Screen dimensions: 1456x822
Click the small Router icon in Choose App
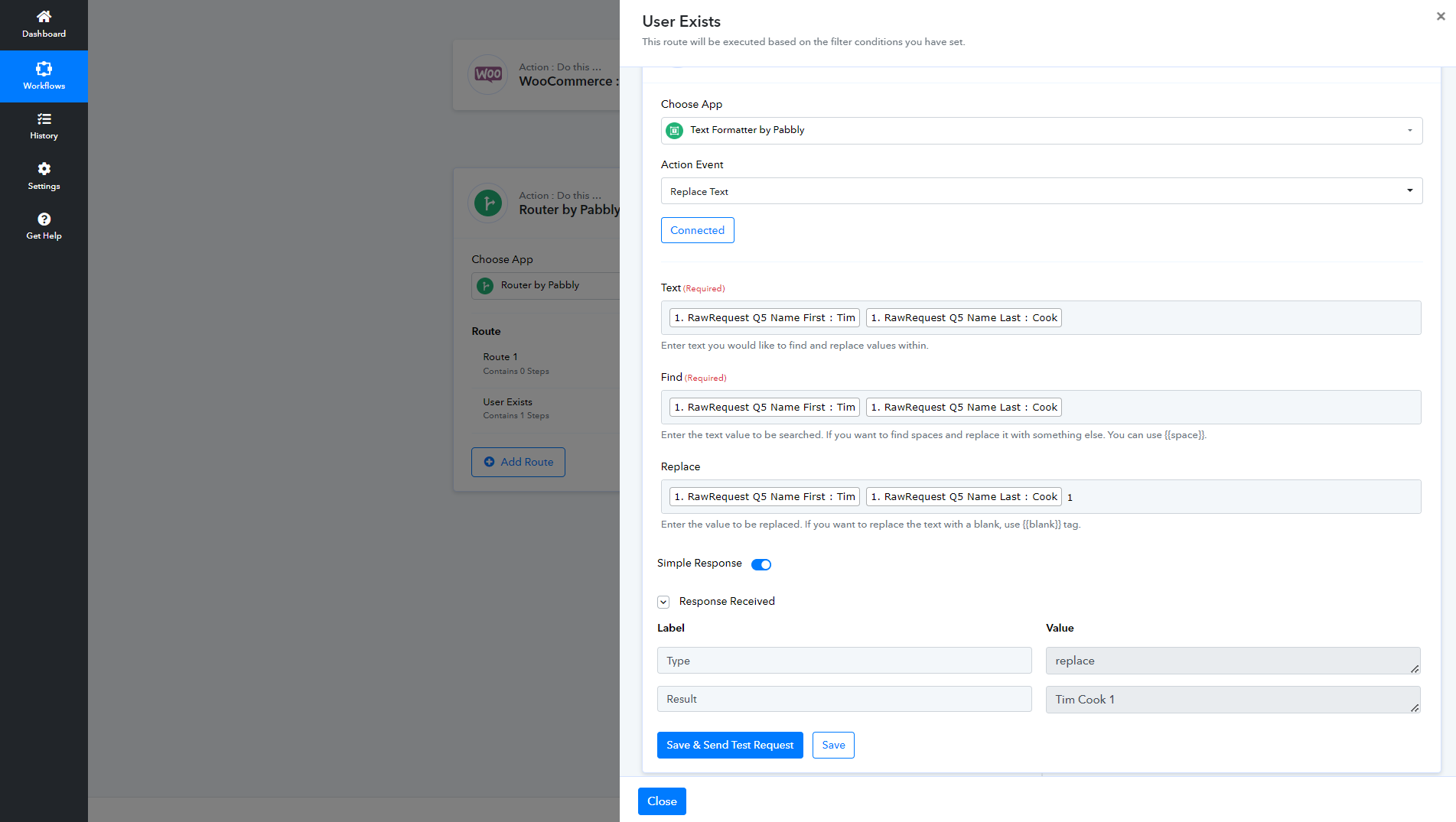coord(485,286)
